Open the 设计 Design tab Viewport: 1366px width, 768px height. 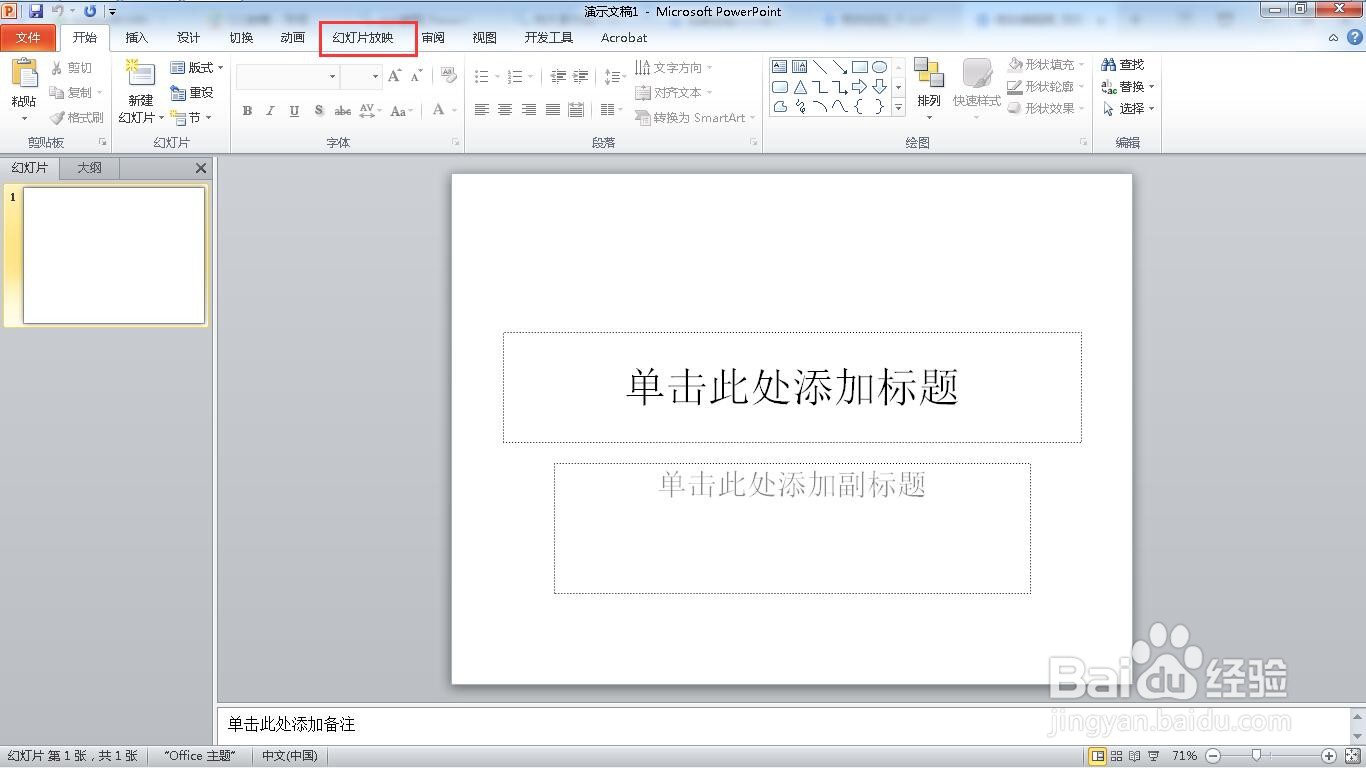(188, 38)
